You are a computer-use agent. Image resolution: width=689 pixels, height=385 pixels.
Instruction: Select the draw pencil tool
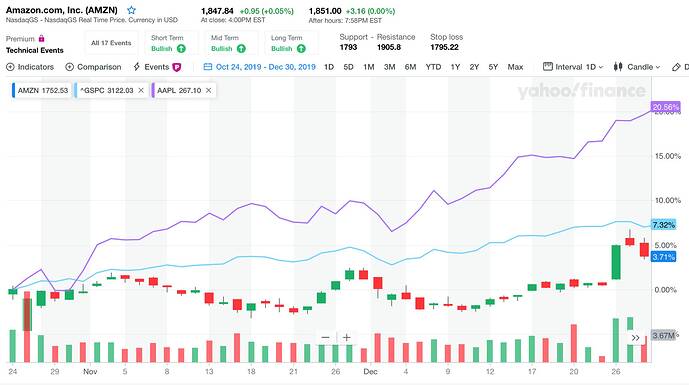pos(676,67)
